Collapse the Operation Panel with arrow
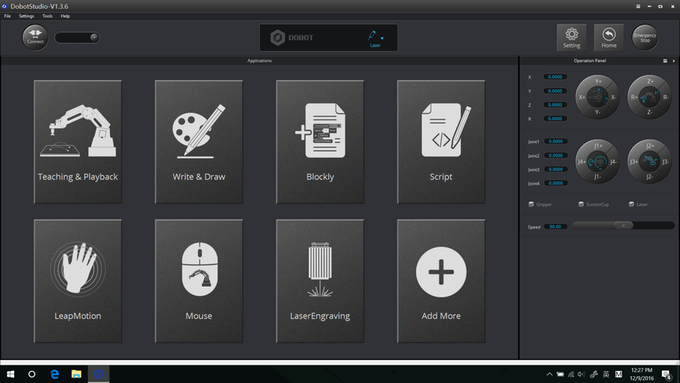 673,61
